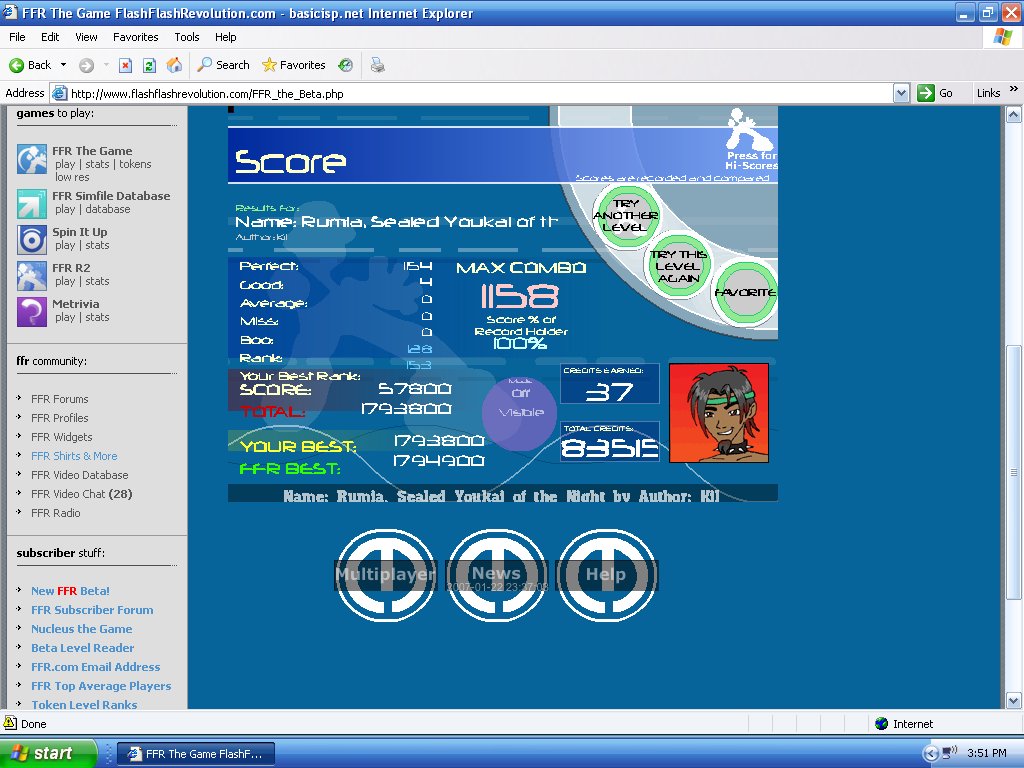
Task: Click the History toolbar icon
Action: point(345,65)
